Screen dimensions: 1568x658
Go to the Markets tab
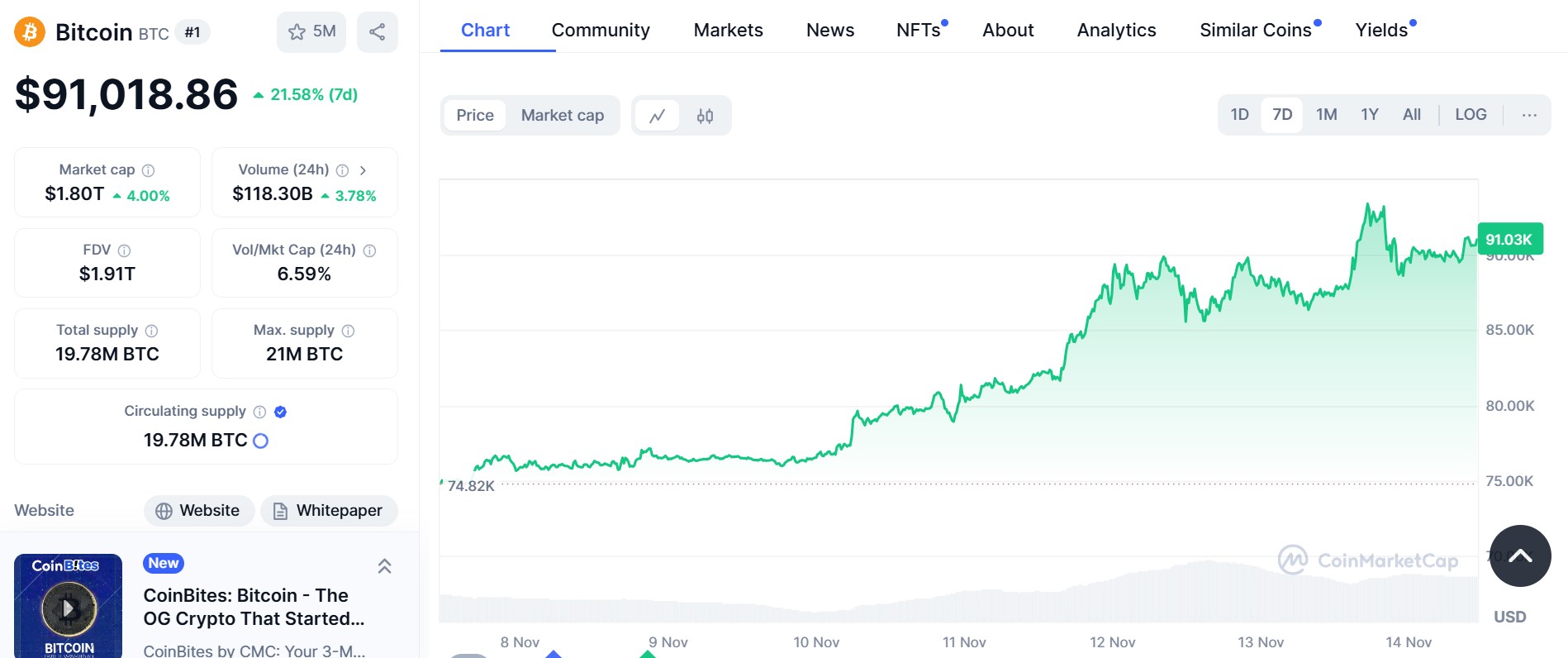tap(728, 31)
